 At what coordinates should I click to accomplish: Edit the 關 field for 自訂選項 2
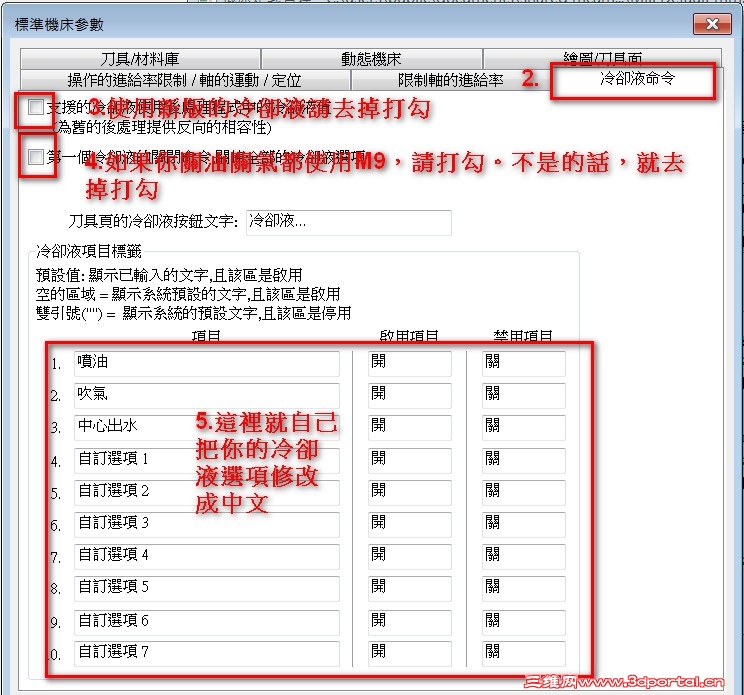[x=524, y=492]
